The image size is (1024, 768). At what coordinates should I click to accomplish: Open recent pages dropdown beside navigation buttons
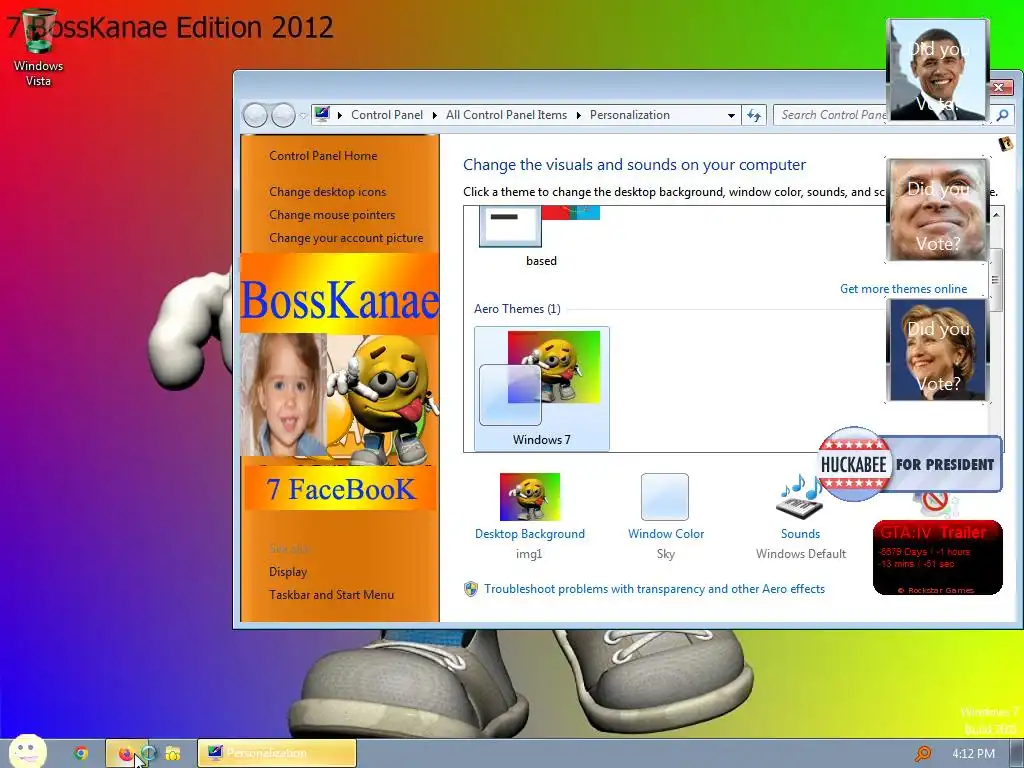[x=303, y=116]
